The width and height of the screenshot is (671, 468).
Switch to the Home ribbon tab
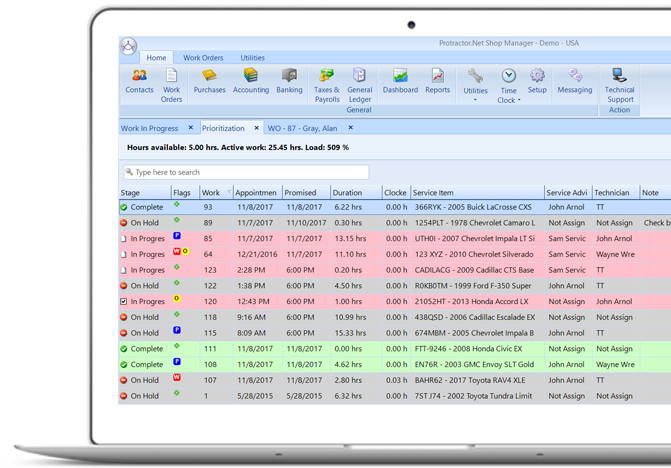pos(156,58)
